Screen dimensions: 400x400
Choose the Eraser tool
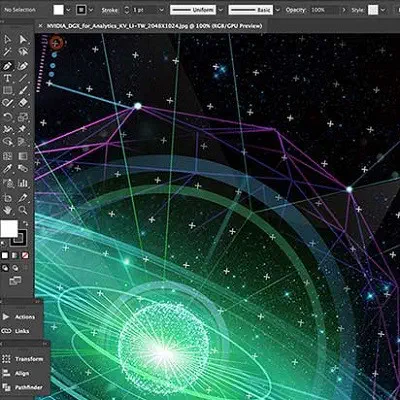click(23, 103)
